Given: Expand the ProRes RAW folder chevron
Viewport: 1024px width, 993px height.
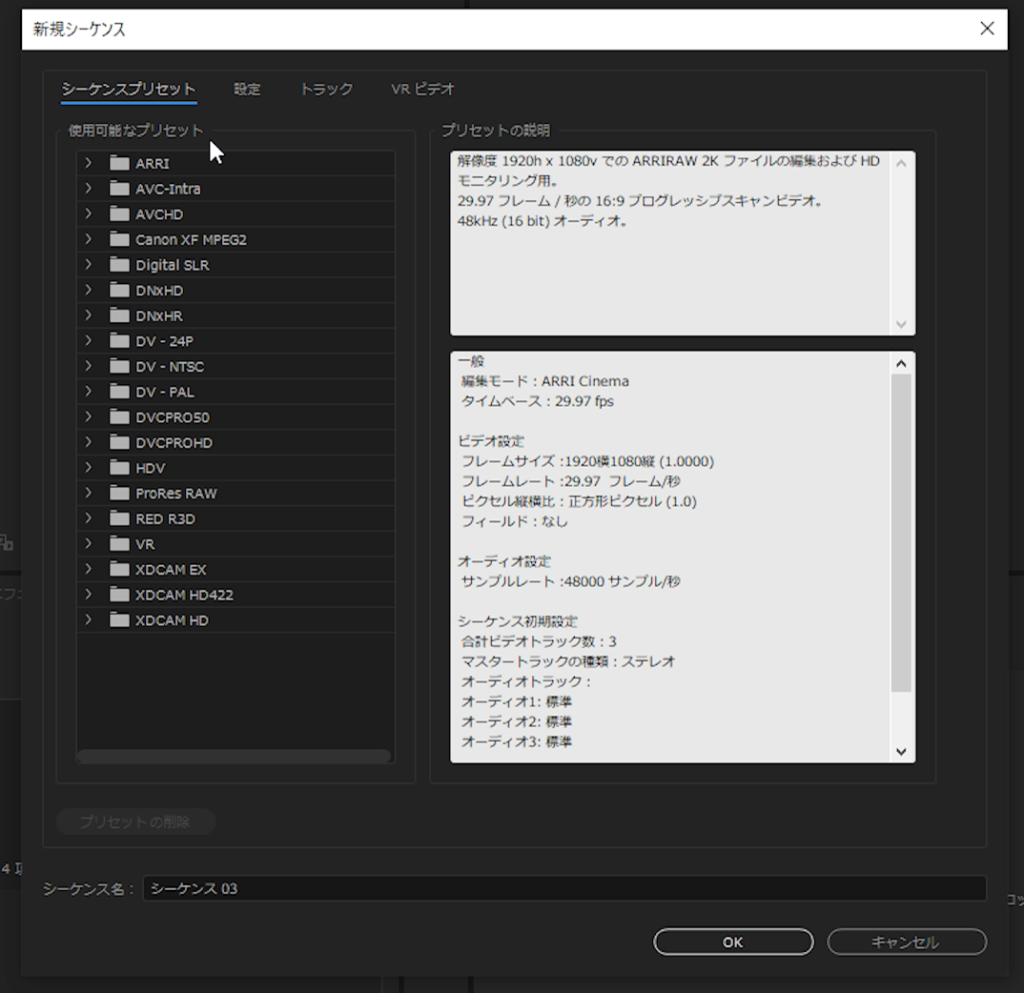Looking at the screenshot, I should [x=88, y=493].
